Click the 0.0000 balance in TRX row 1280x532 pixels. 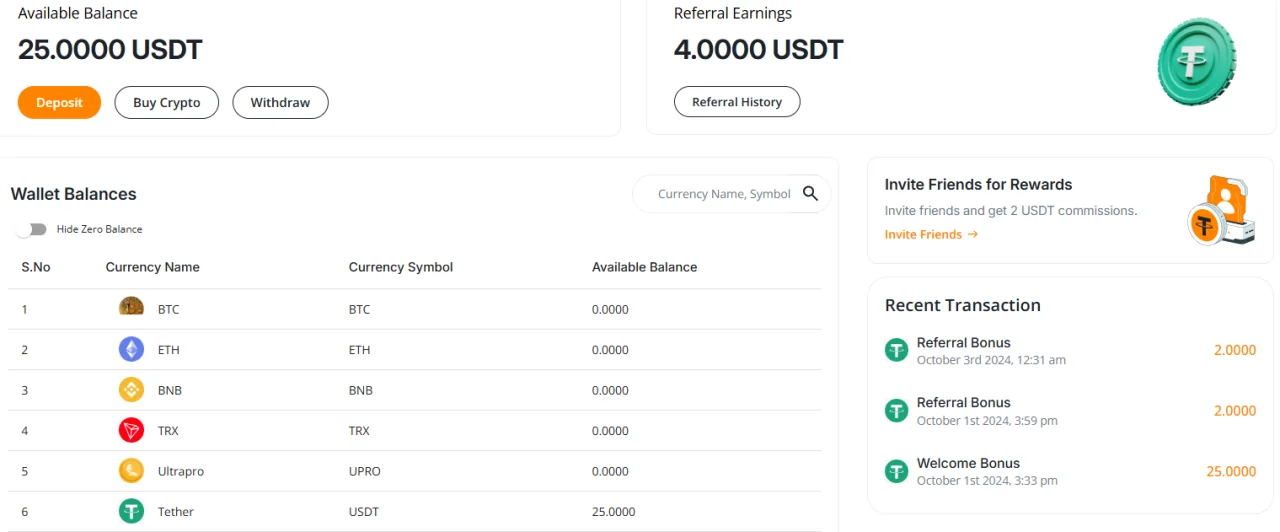610,430
